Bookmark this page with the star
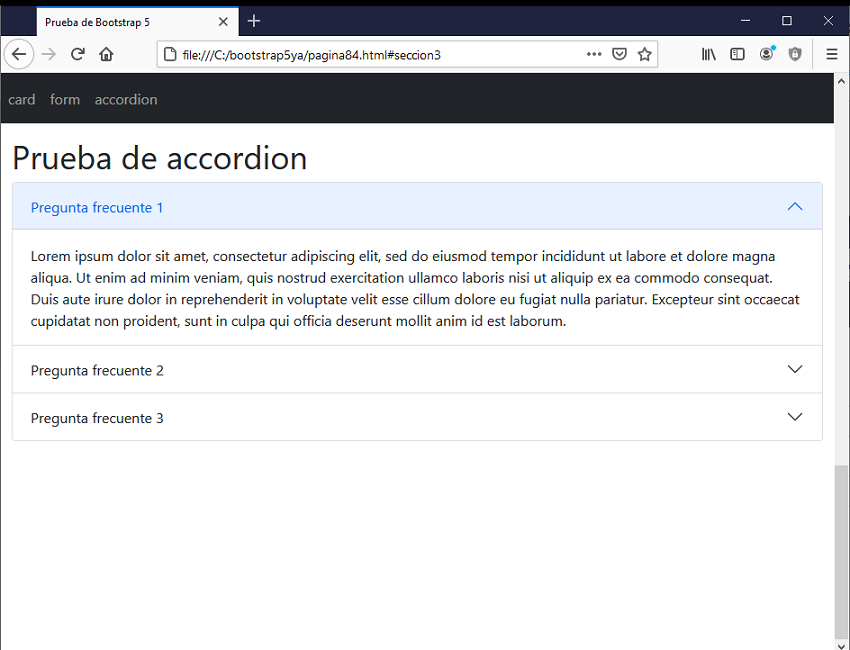This screenshot has width=850, height=650. 644,54
